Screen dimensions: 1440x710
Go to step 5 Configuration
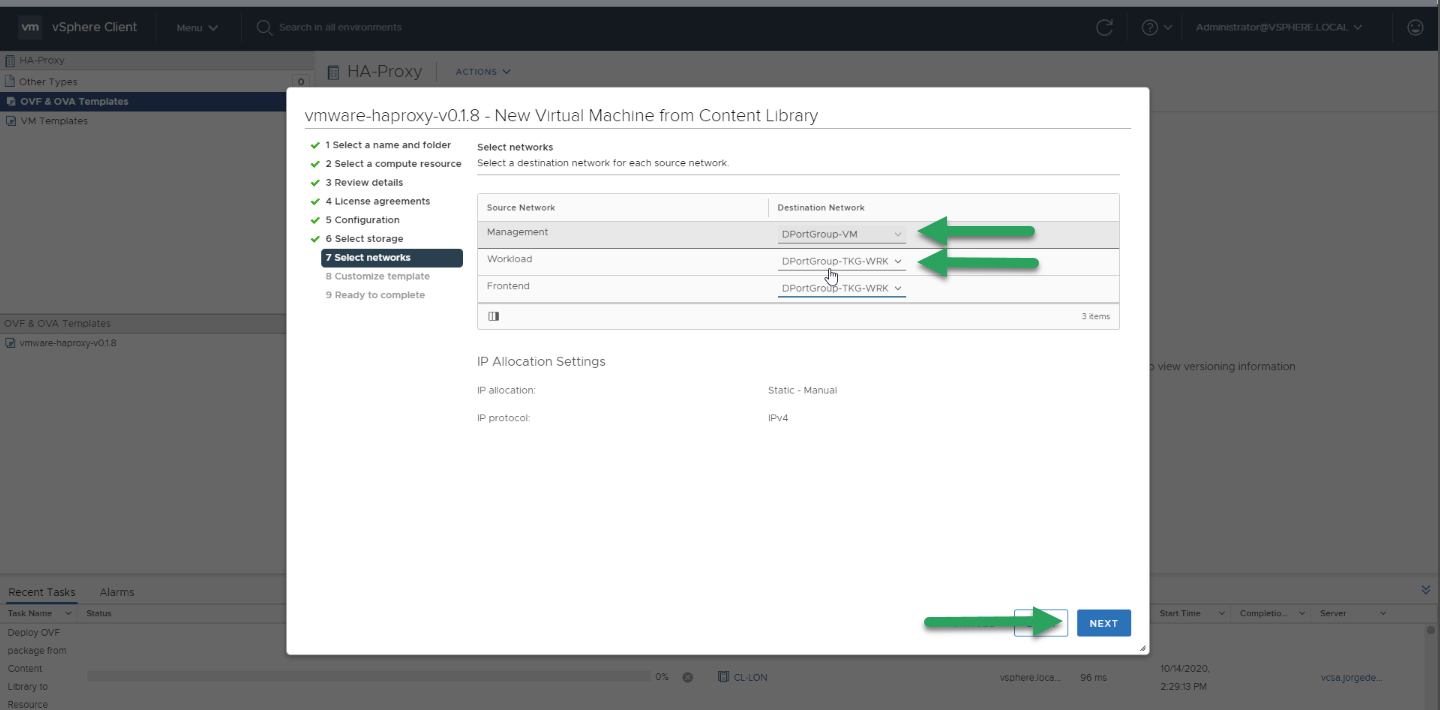tap(362, 220)
